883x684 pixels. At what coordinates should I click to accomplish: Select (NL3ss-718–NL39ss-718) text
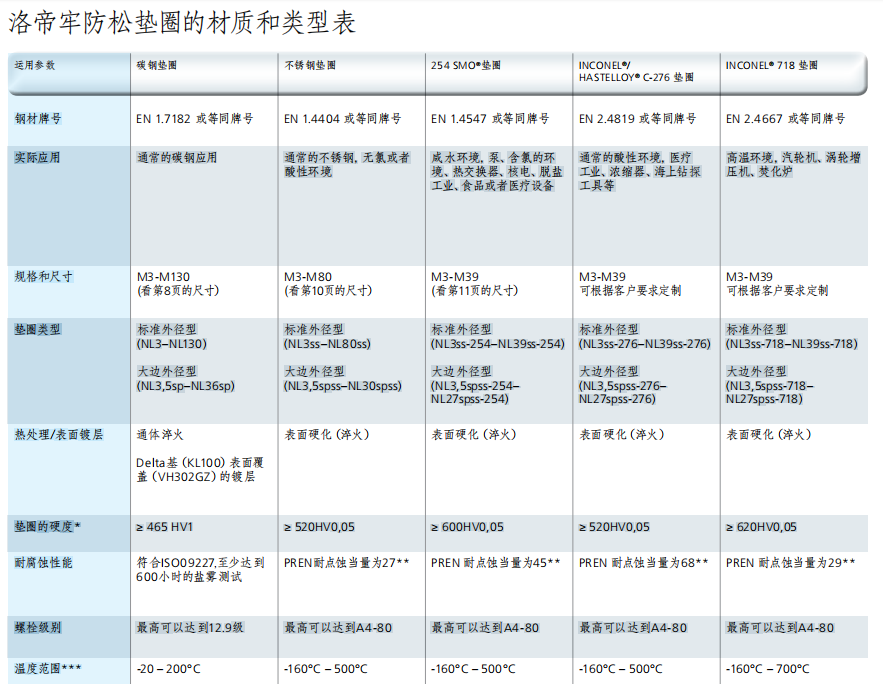tap(792, 344)
